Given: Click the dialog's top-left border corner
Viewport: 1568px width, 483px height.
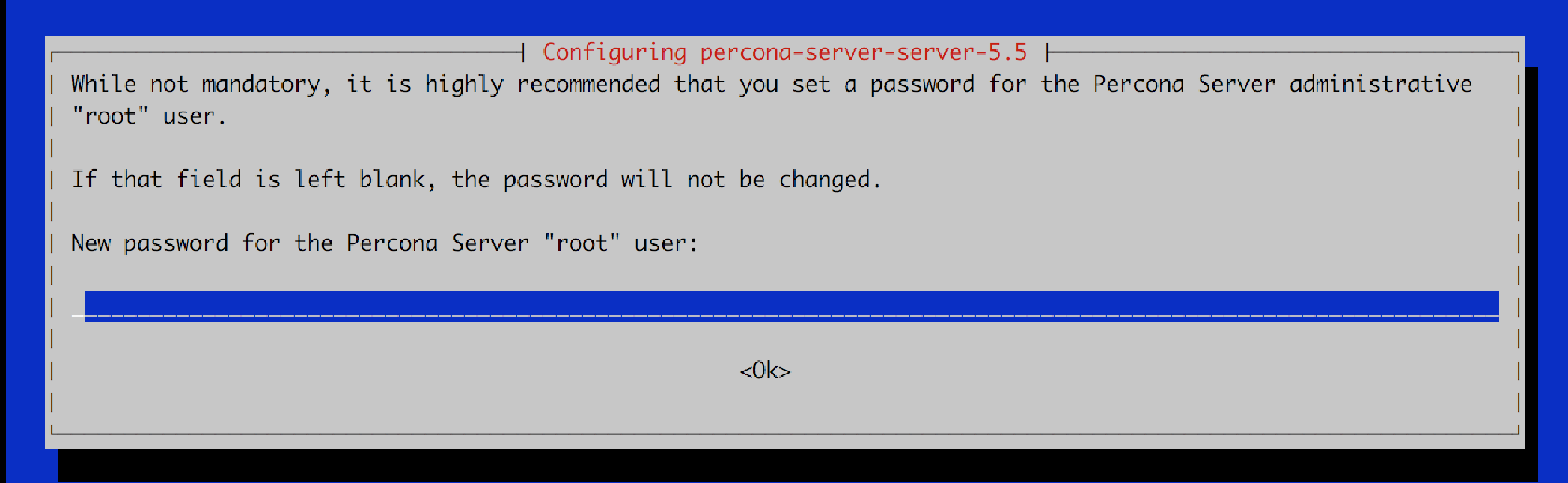Looking at the screenshot, I should (x=52, y=54).
